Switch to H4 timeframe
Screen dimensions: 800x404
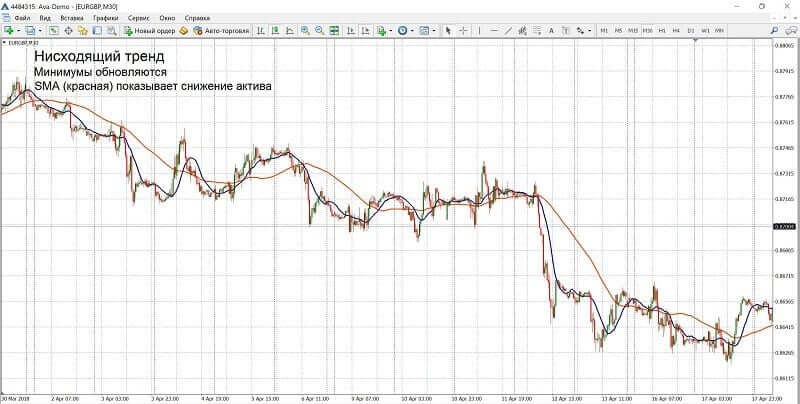click(676, 31)
